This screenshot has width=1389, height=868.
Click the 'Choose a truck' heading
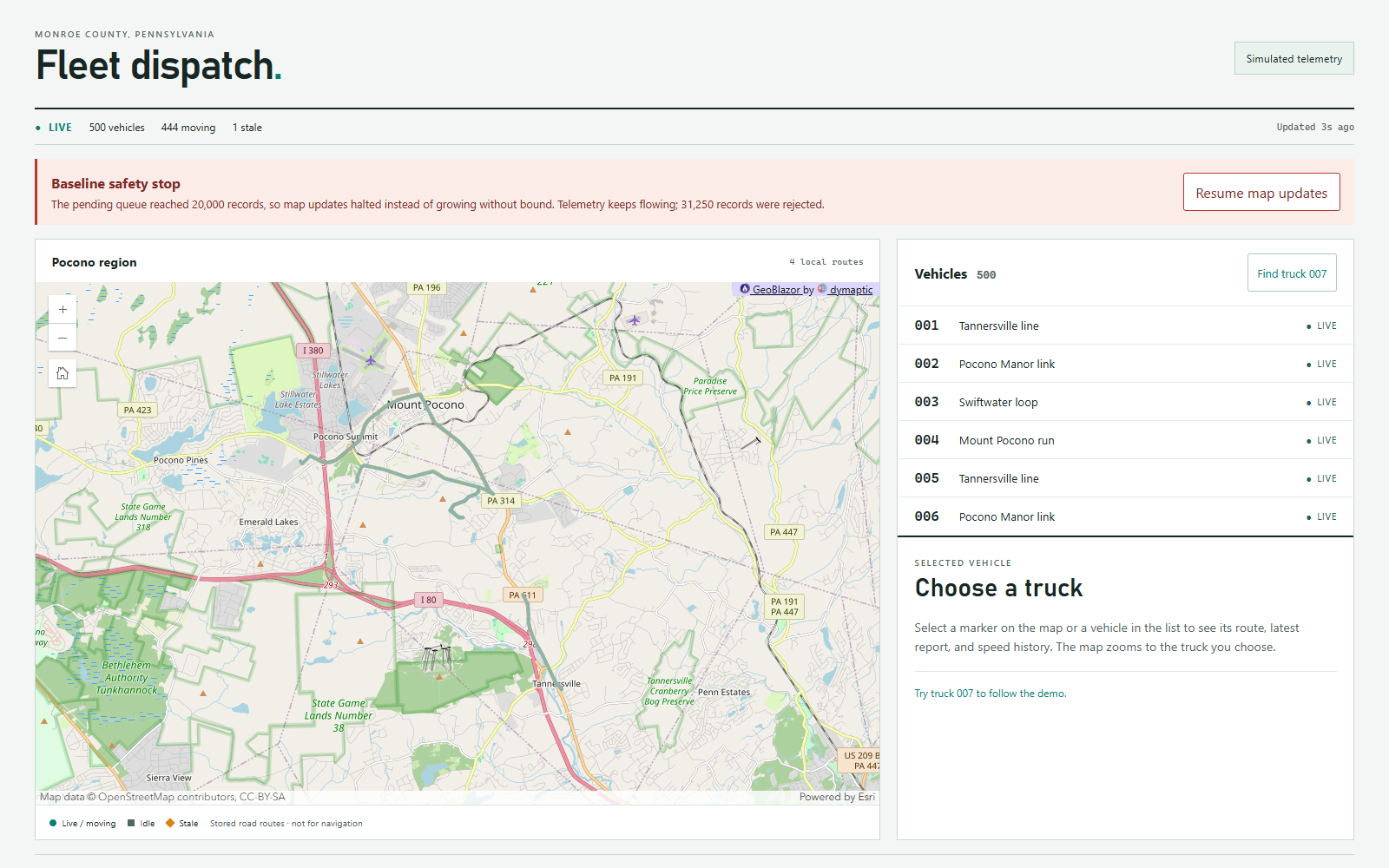pyautogui.click(x=998, y=588)
